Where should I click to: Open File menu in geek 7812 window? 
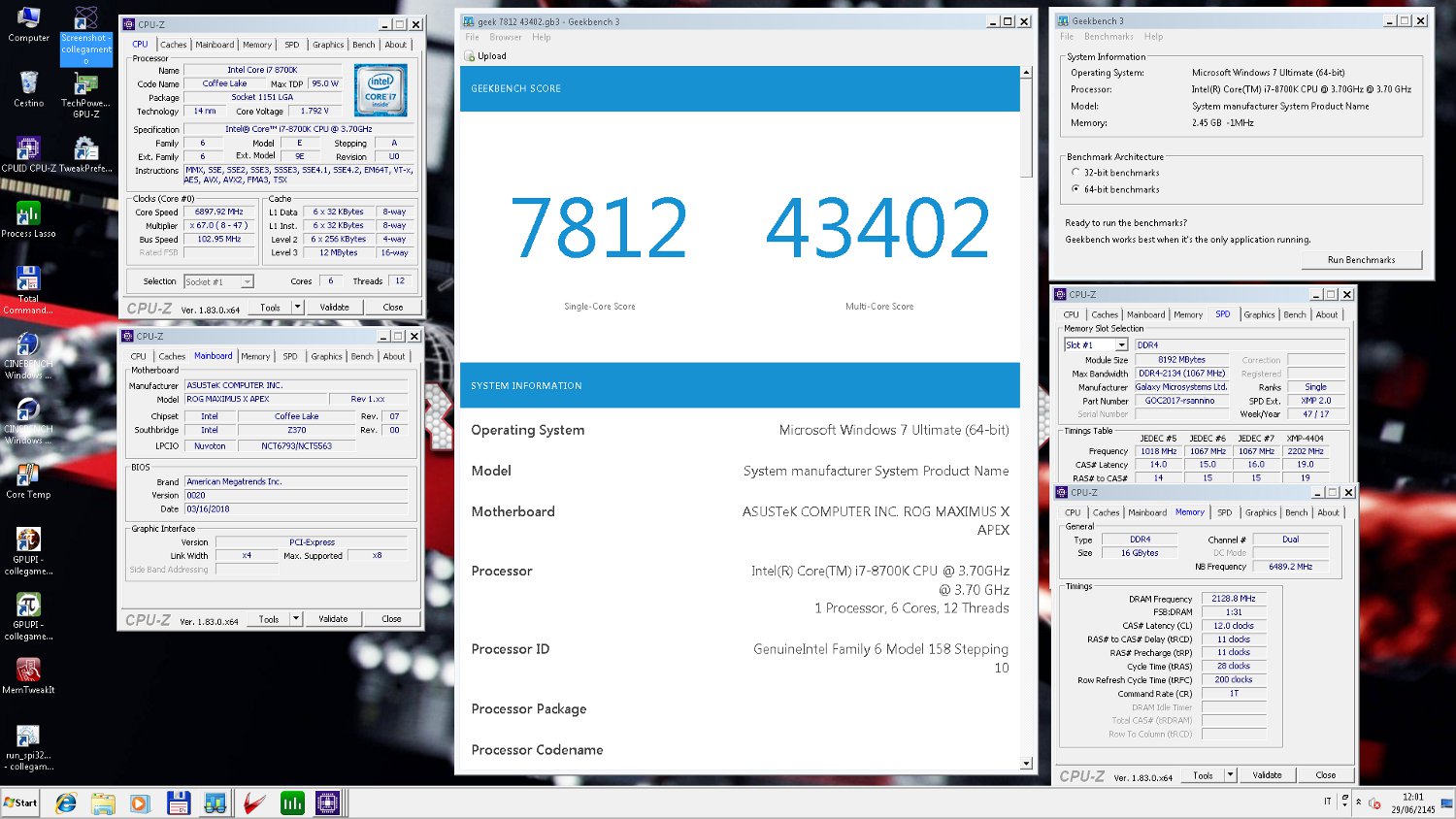click(x=472, y=37)
